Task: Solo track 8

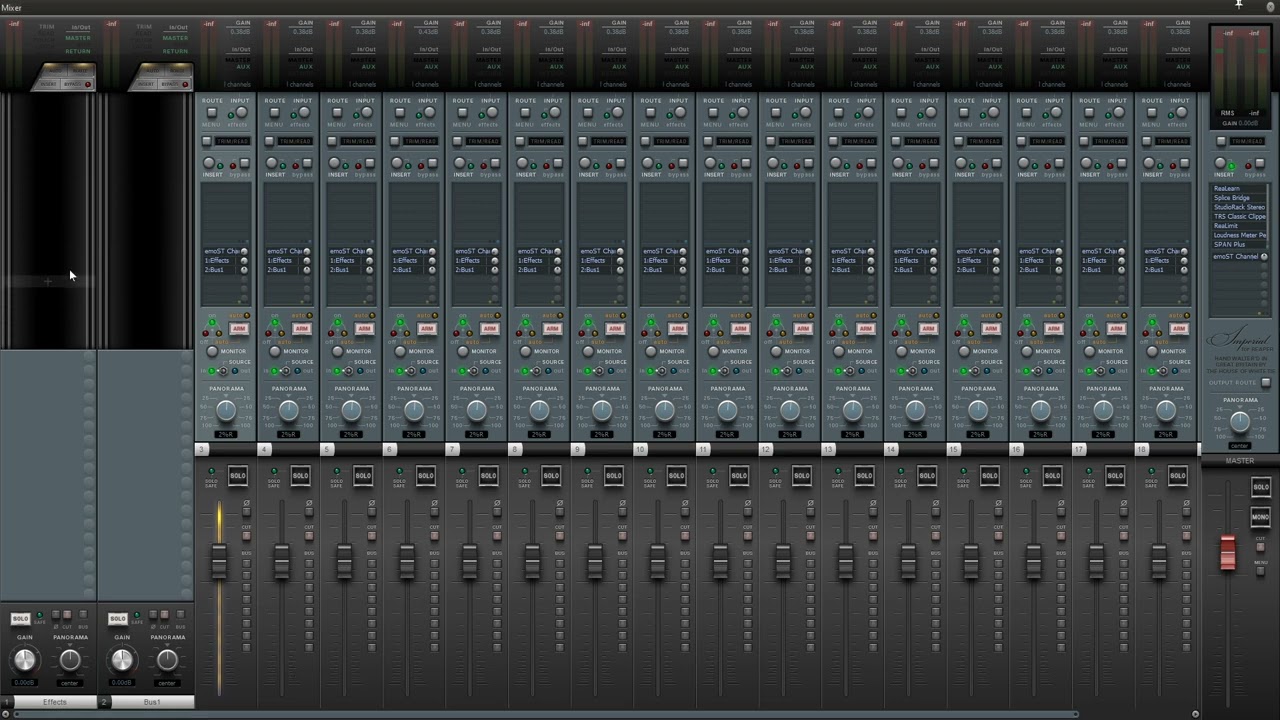Action: point(551,475)
